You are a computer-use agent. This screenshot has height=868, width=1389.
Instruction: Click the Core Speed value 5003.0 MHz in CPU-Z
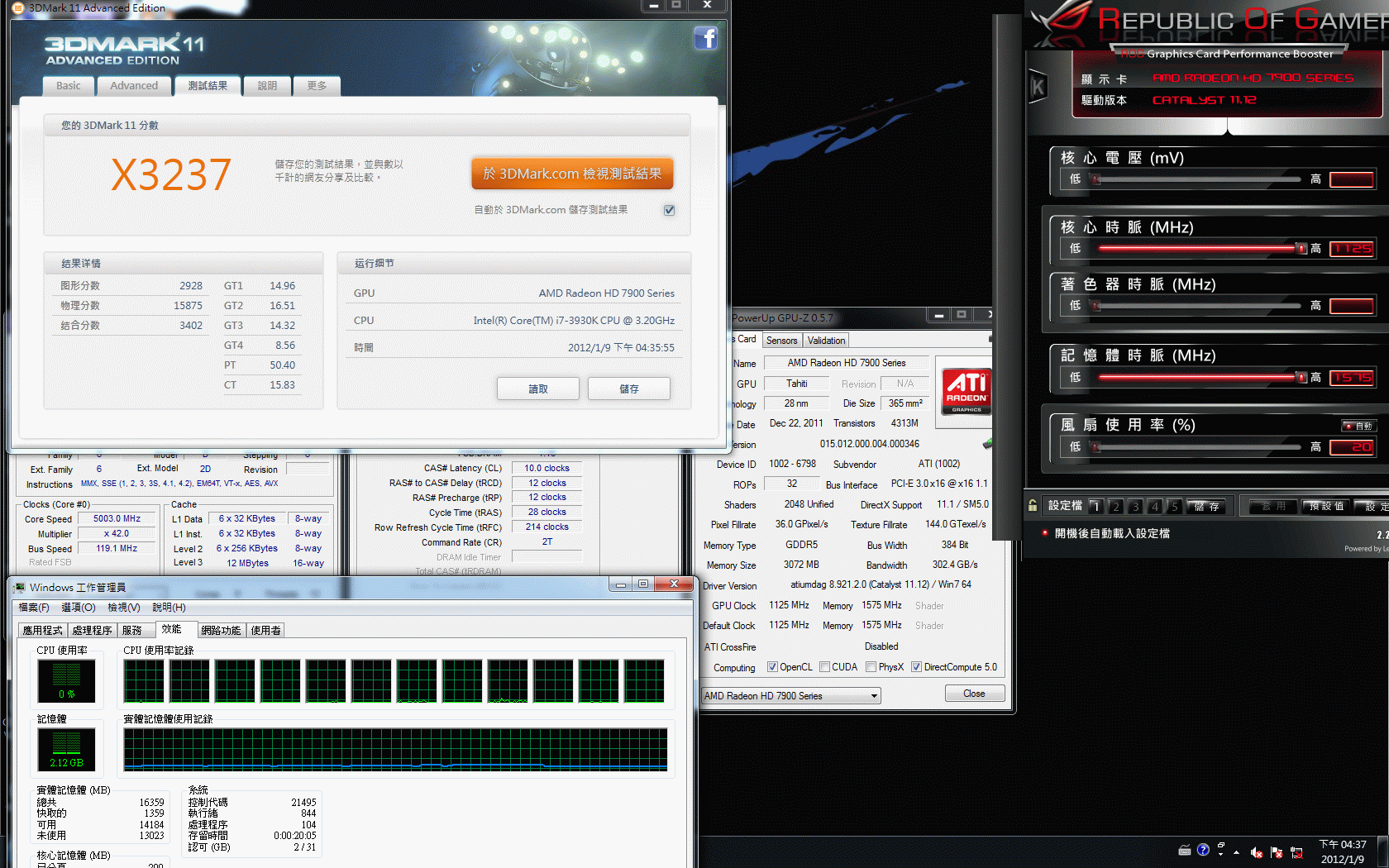pos(117,519)
